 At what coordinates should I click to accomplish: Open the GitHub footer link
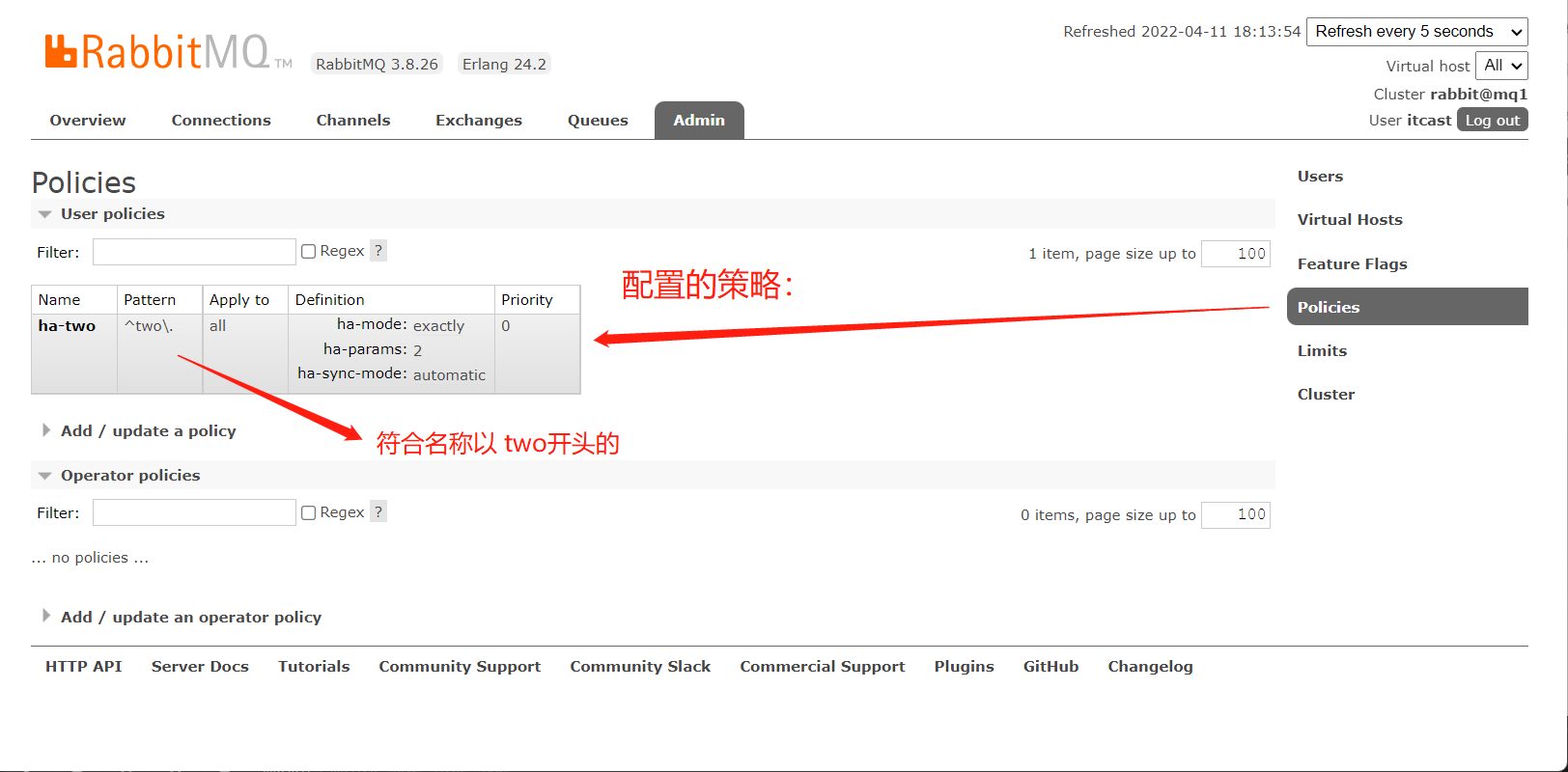point(1050,667)
